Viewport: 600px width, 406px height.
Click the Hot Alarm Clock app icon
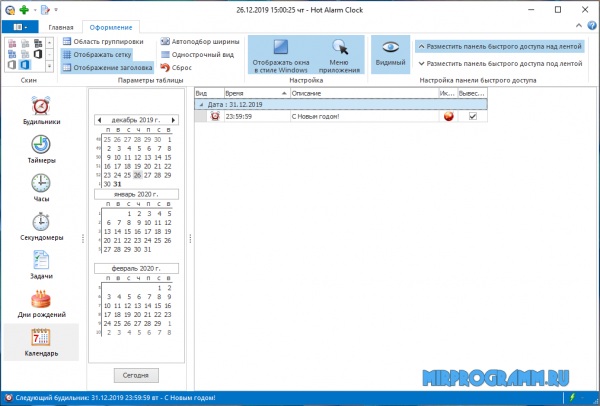[x=10, y=10]
